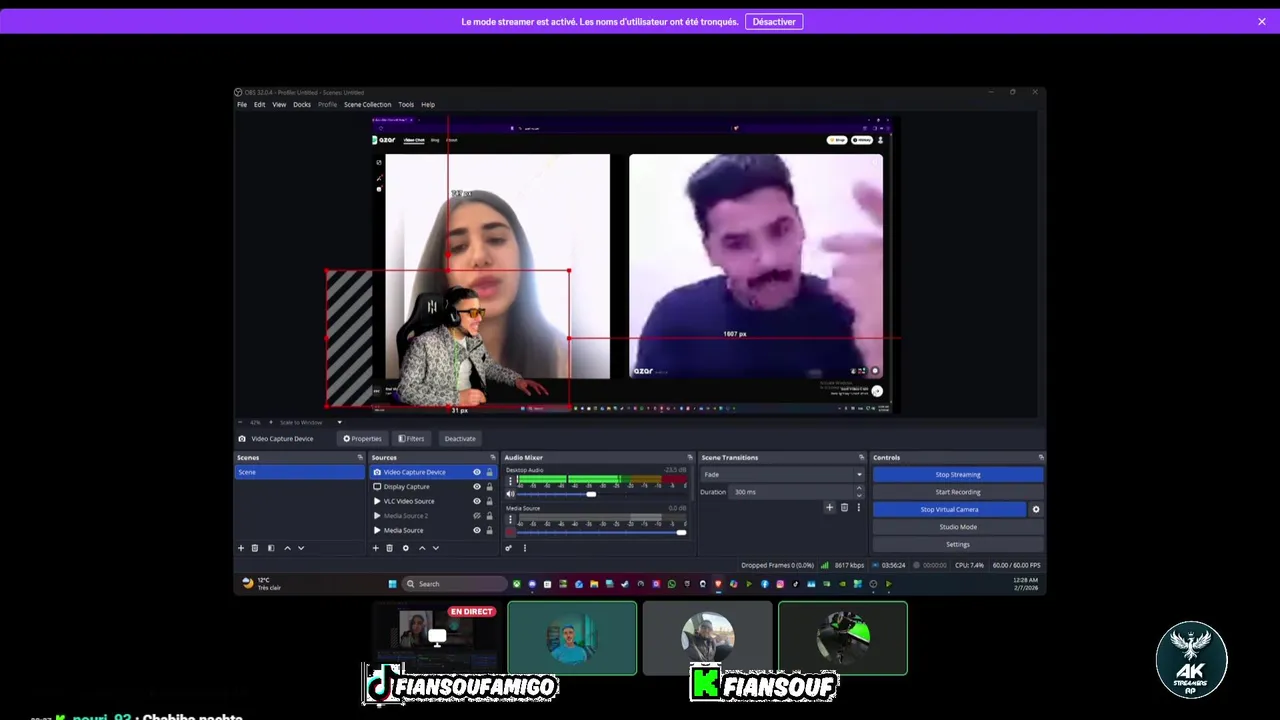Open Xbox icon in captured taskbar
This screenshot has height=720, width=1280.
pyautogui.click(x=516, y=584)
